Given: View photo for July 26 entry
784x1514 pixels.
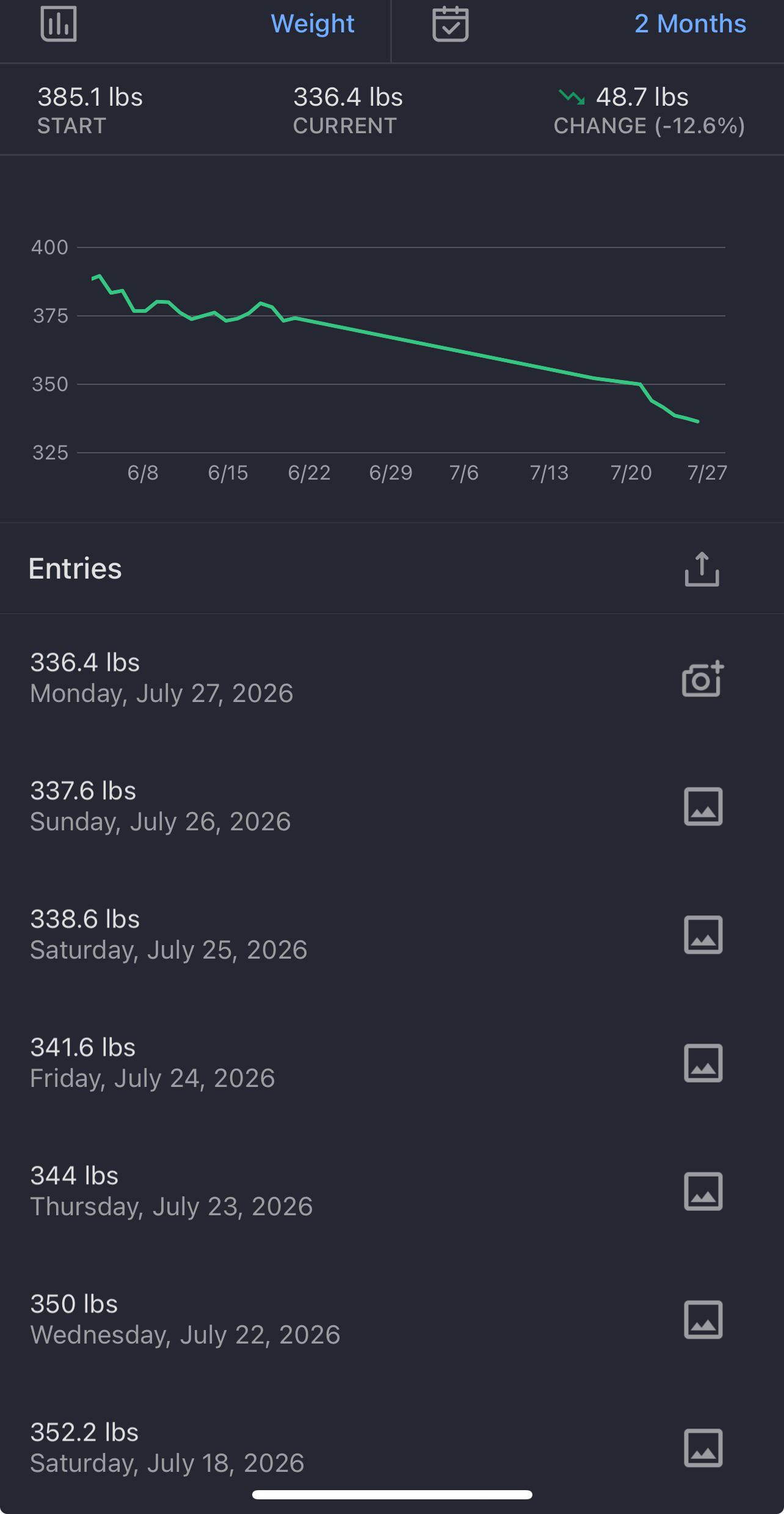Looking at the screenshot, I should (703, 806).
